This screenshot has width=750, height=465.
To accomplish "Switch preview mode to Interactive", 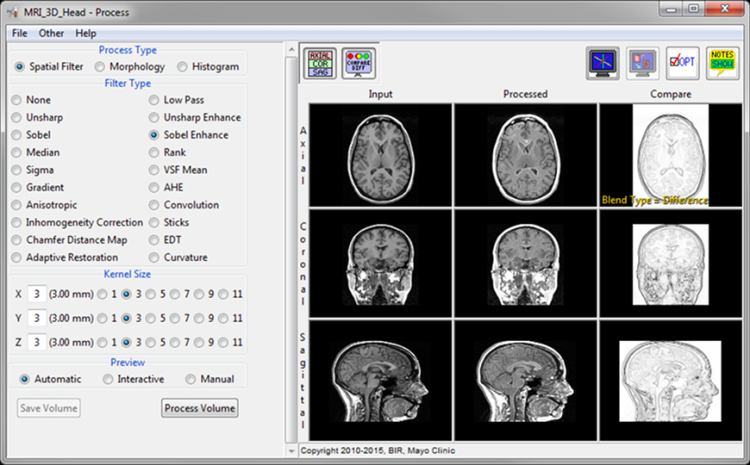I will pyautogui.click(x=108, y=379).
